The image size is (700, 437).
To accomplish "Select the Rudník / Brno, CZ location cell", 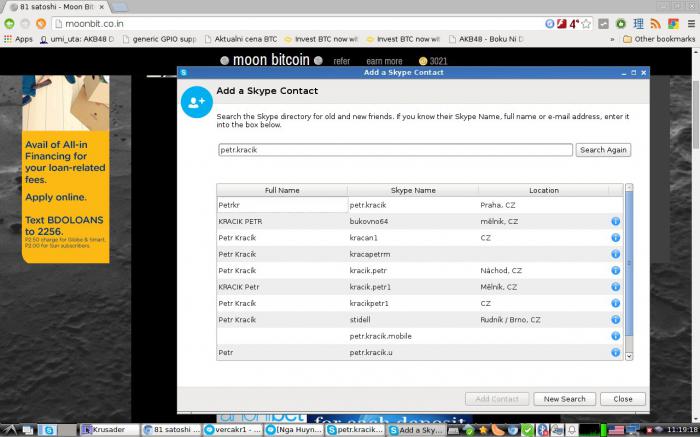I will (x=510, y=320).
